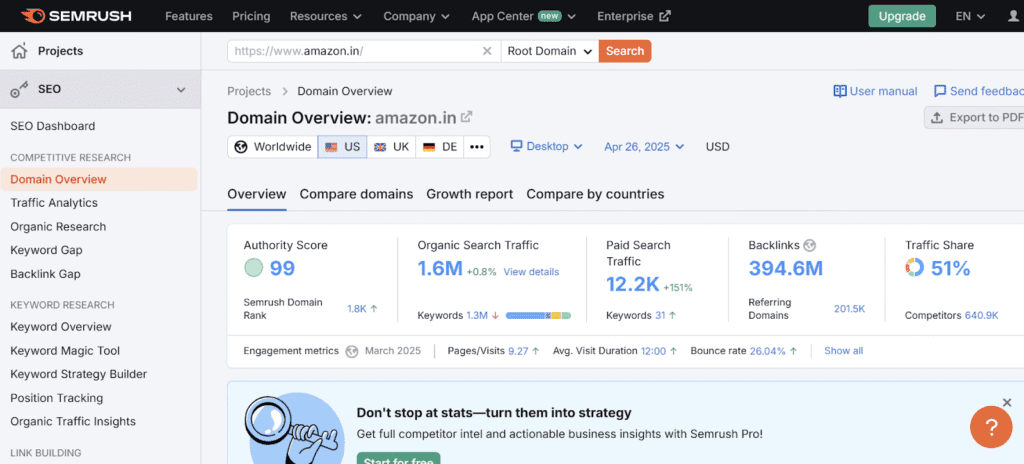Switch database to UK
The image size is (1024, 464).
[x=391, y=147]
